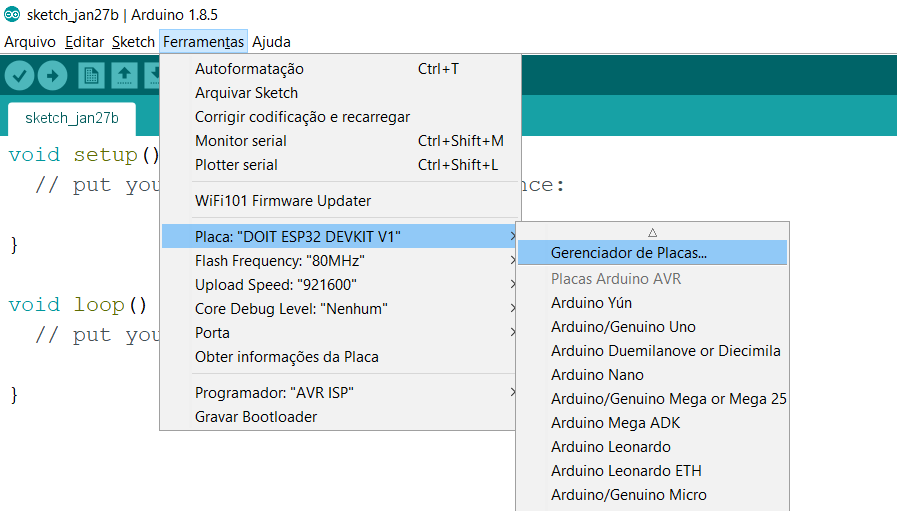
Task: Select Arduino/Genuino Uno board
Action: click(652, 327)
